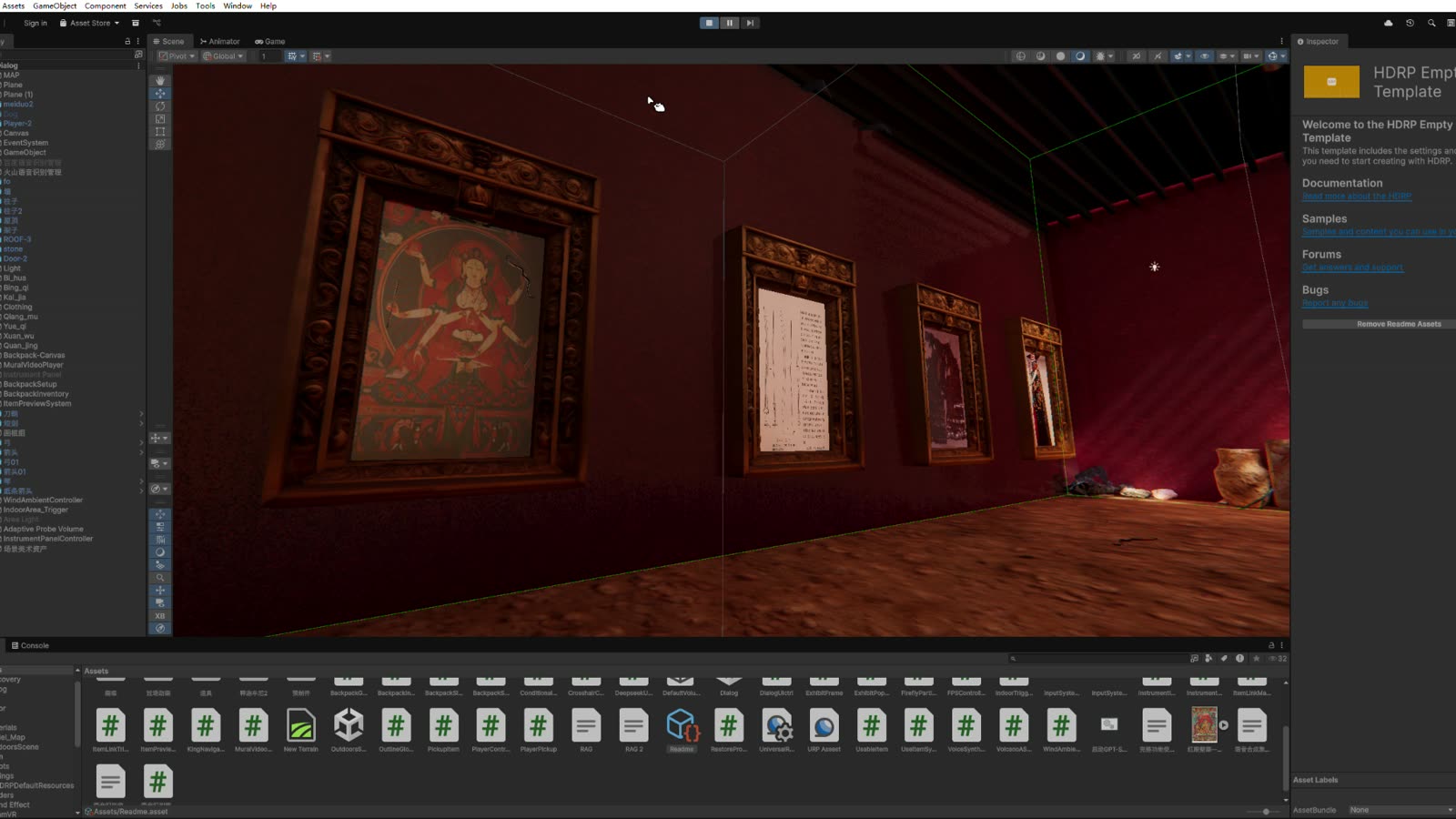Open the Asset Store dropdown
The width and height of the screenshot is (1456, 819).
coord(90,23)
